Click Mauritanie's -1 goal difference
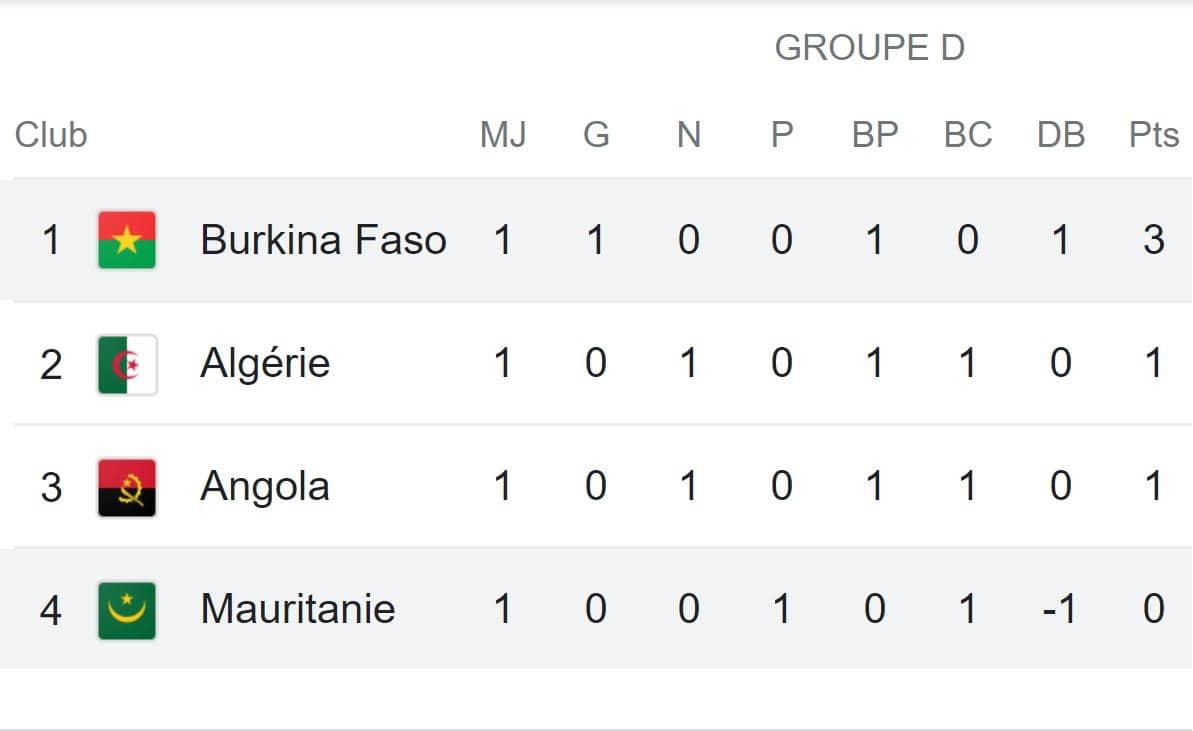1193x731 pixels. [x=1059, y=609]
